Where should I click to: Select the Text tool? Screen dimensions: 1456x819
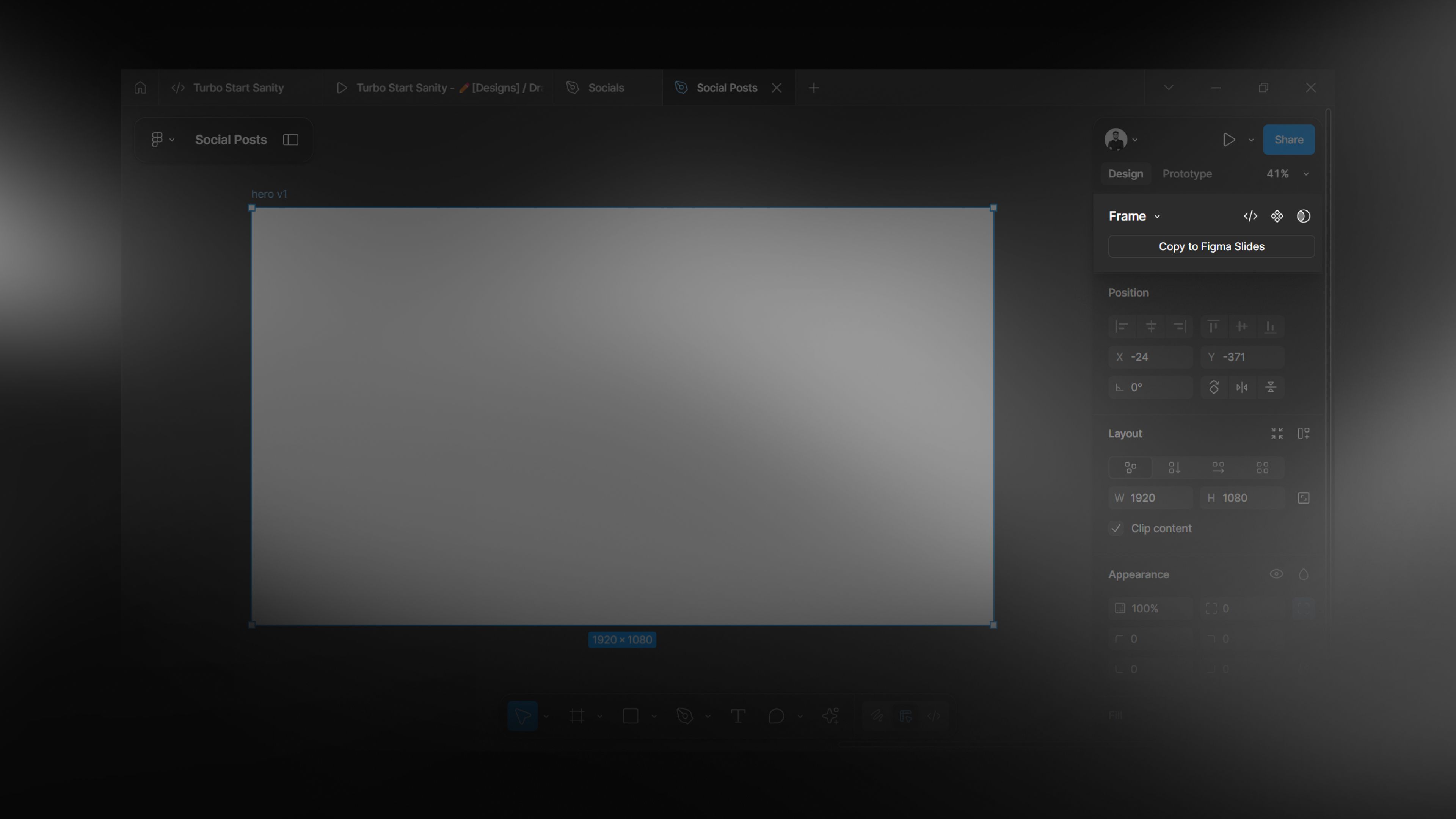pyautogui.click(x=737, y=716)
